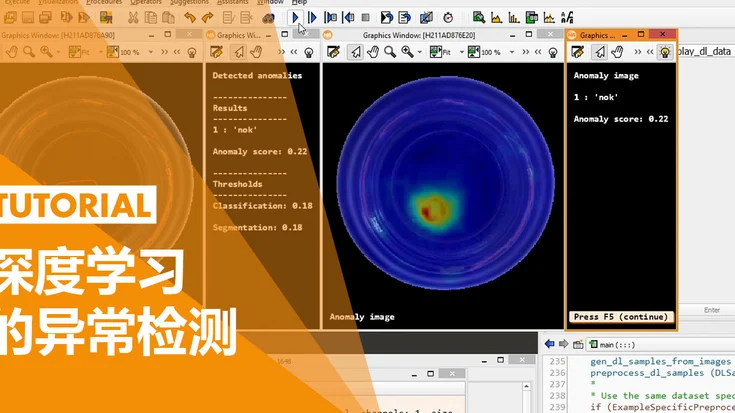Toggle the highlighted light bulb in the orange Graphics window
Viewport: 735px width, 413px height.
coord(663,52)
